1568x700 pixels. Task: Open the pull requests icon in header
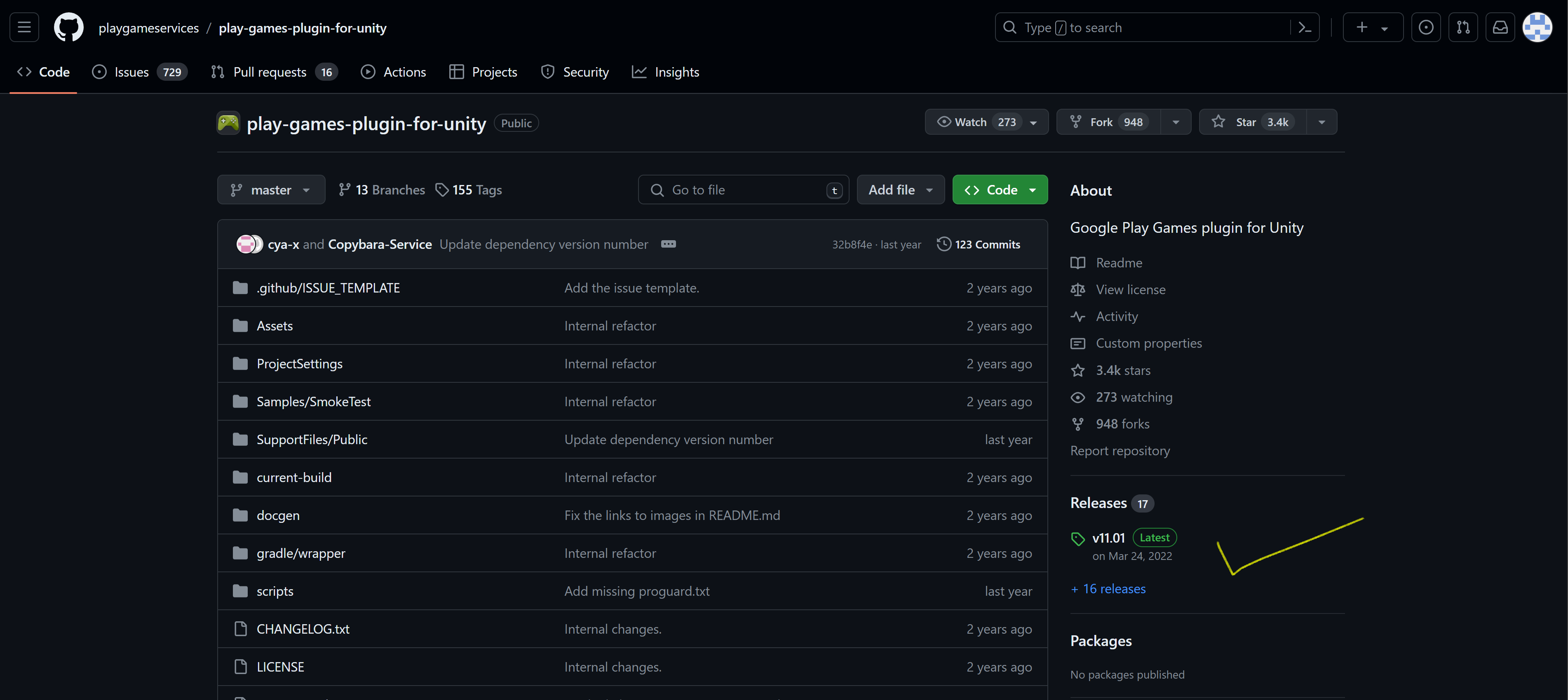1463,27
